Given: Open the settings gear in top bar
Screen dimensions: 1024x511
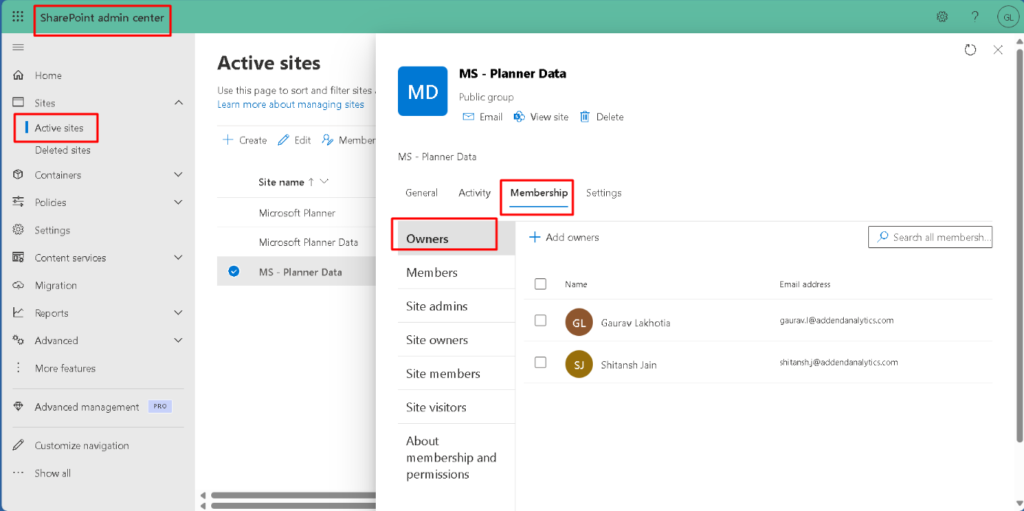Looking at the screenshot, I should click(942, 17).
